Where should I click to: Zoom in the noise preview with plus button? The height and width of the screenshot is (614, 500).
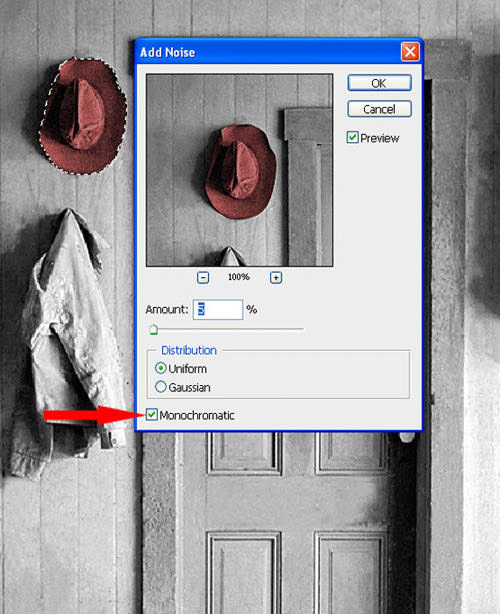[276, 278]
